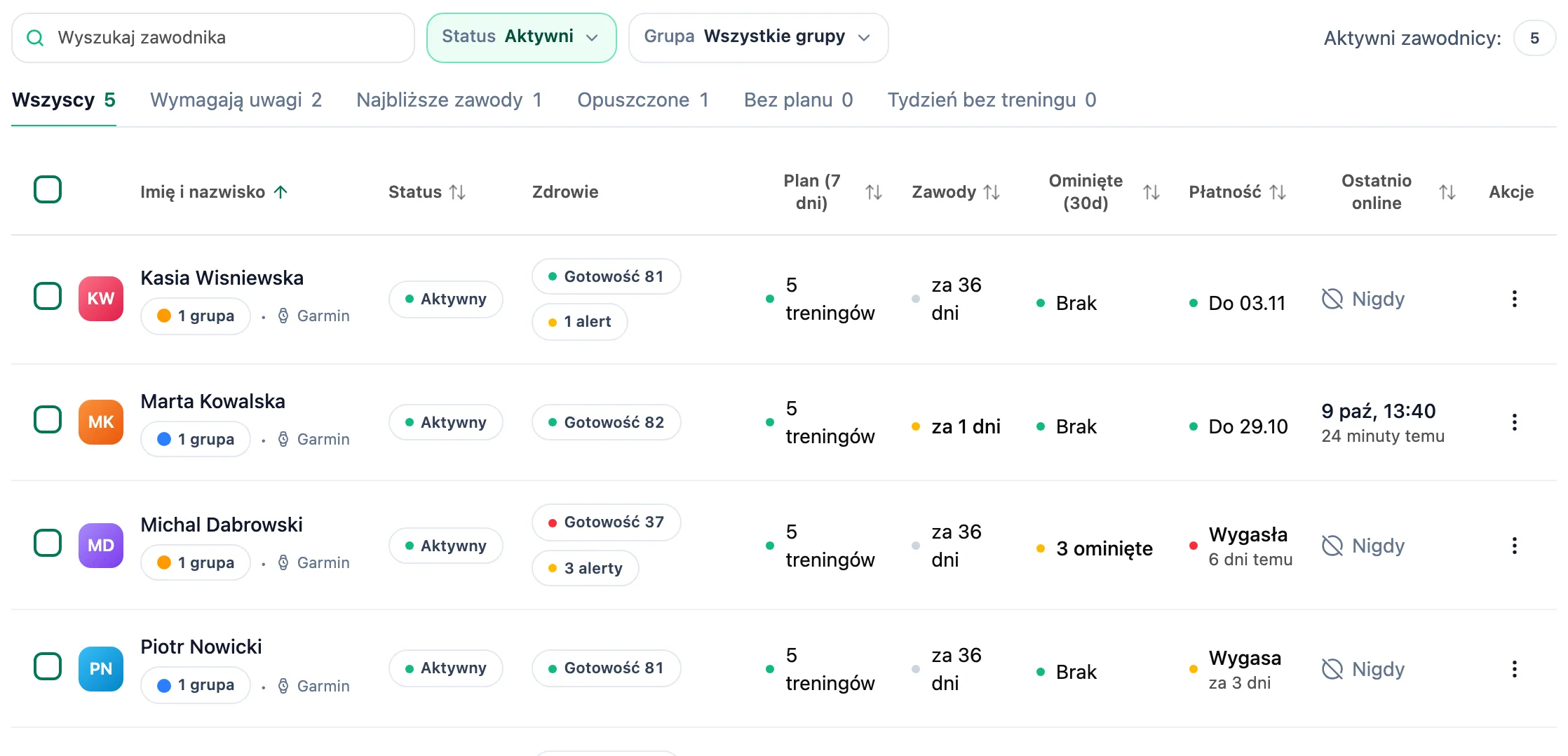
Task: Check the box for Marta Kowalska
Action: click(48, 419)
